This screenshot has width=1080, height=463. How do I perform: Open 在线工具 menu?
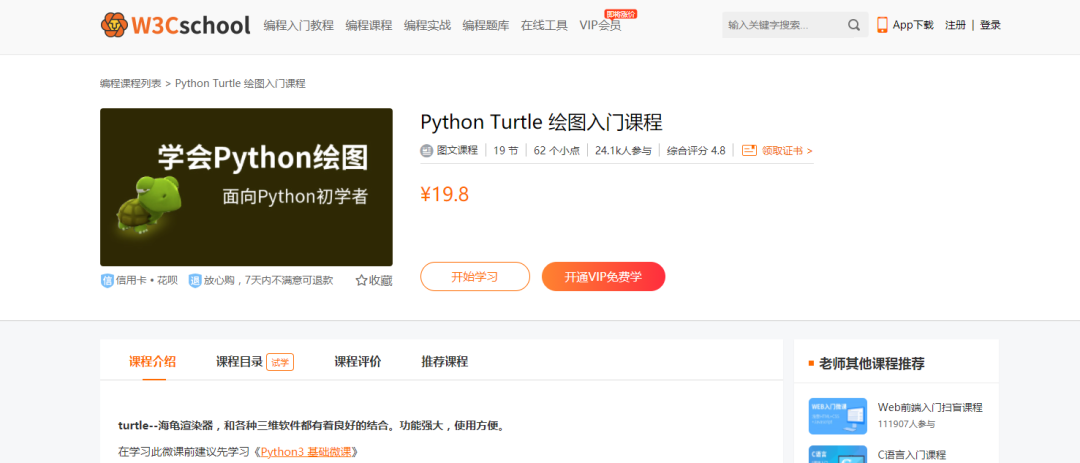[545, 25]
